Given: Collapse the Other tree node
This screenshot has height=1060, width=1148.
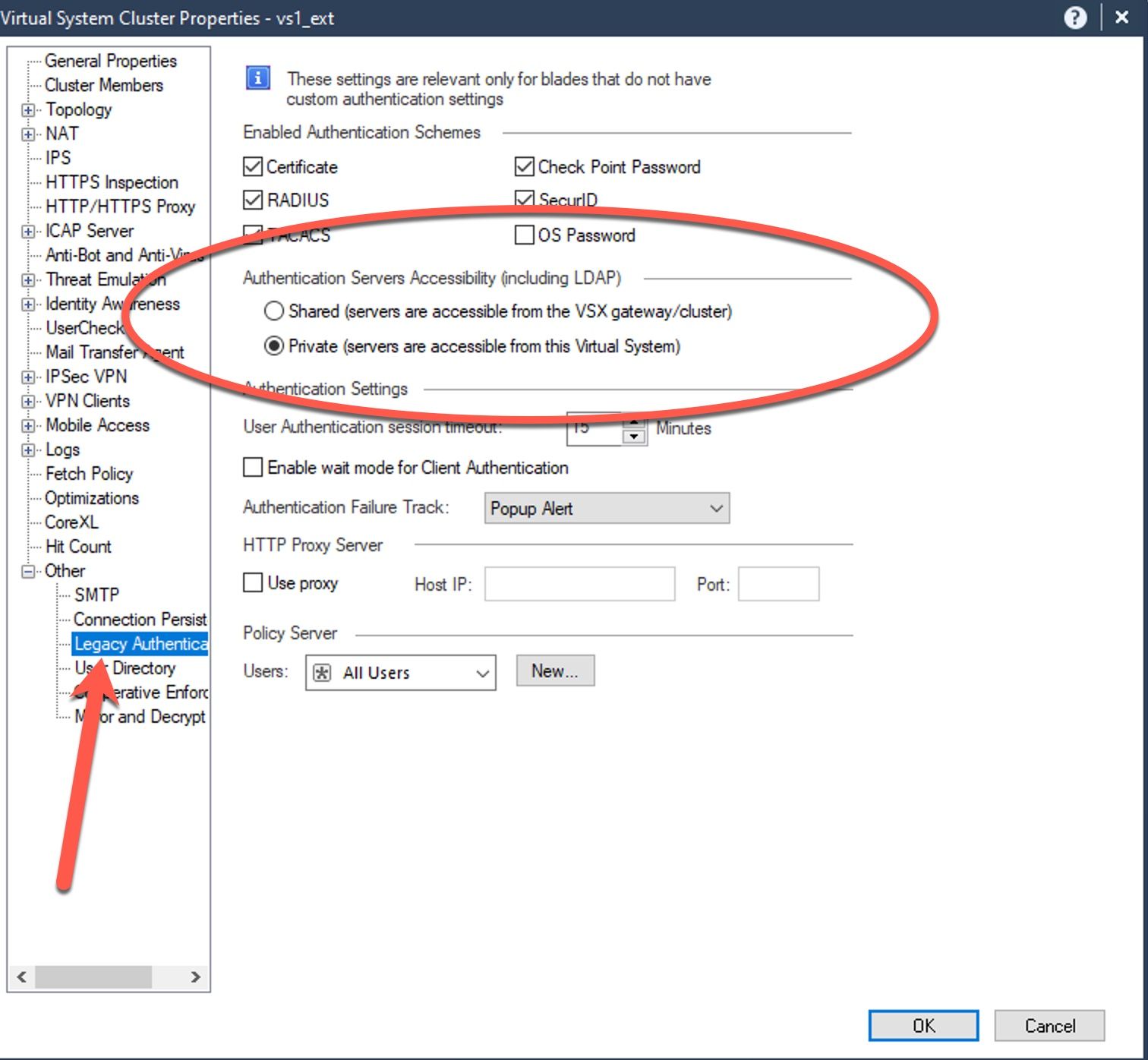Looking at the screenshot, I should [28, 570].
